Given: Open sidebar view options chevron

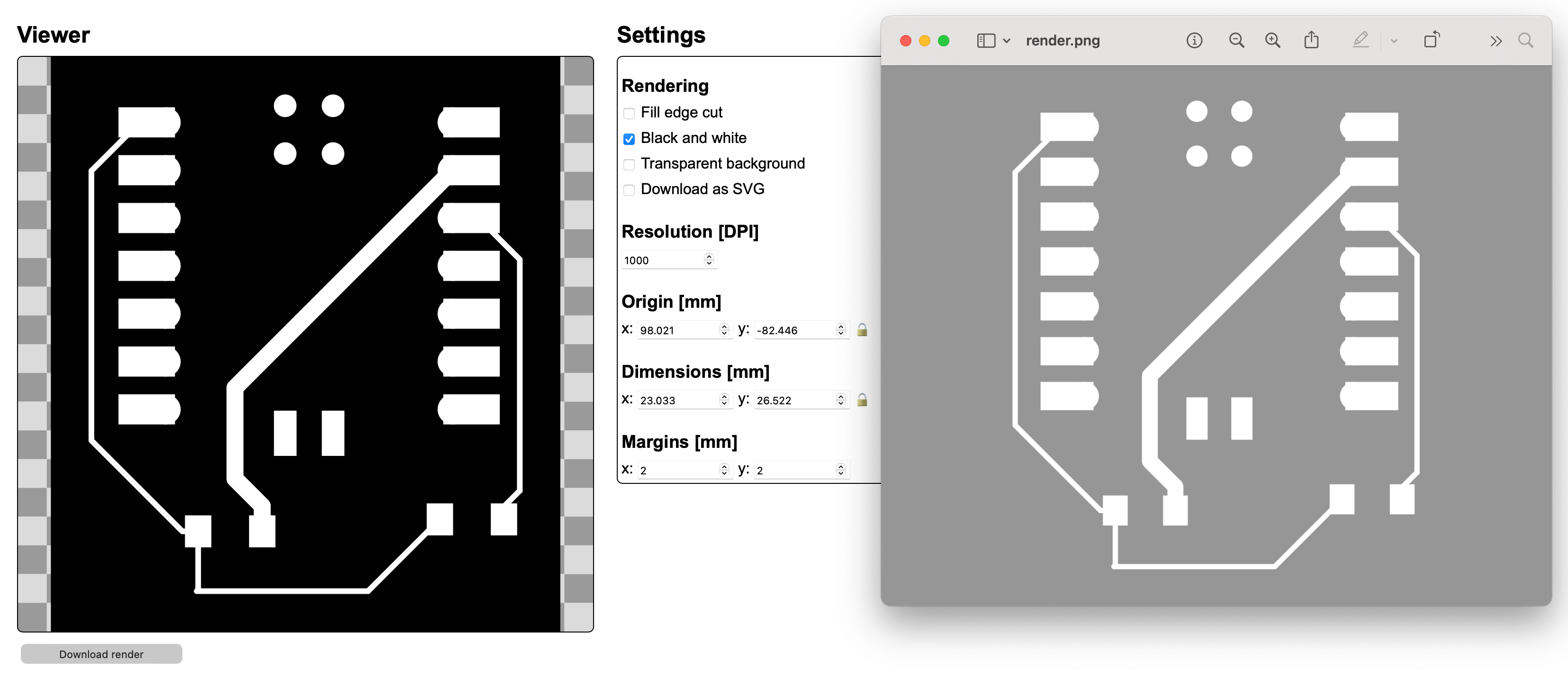Looking at the screenshot, I should tap(1007, 41).
